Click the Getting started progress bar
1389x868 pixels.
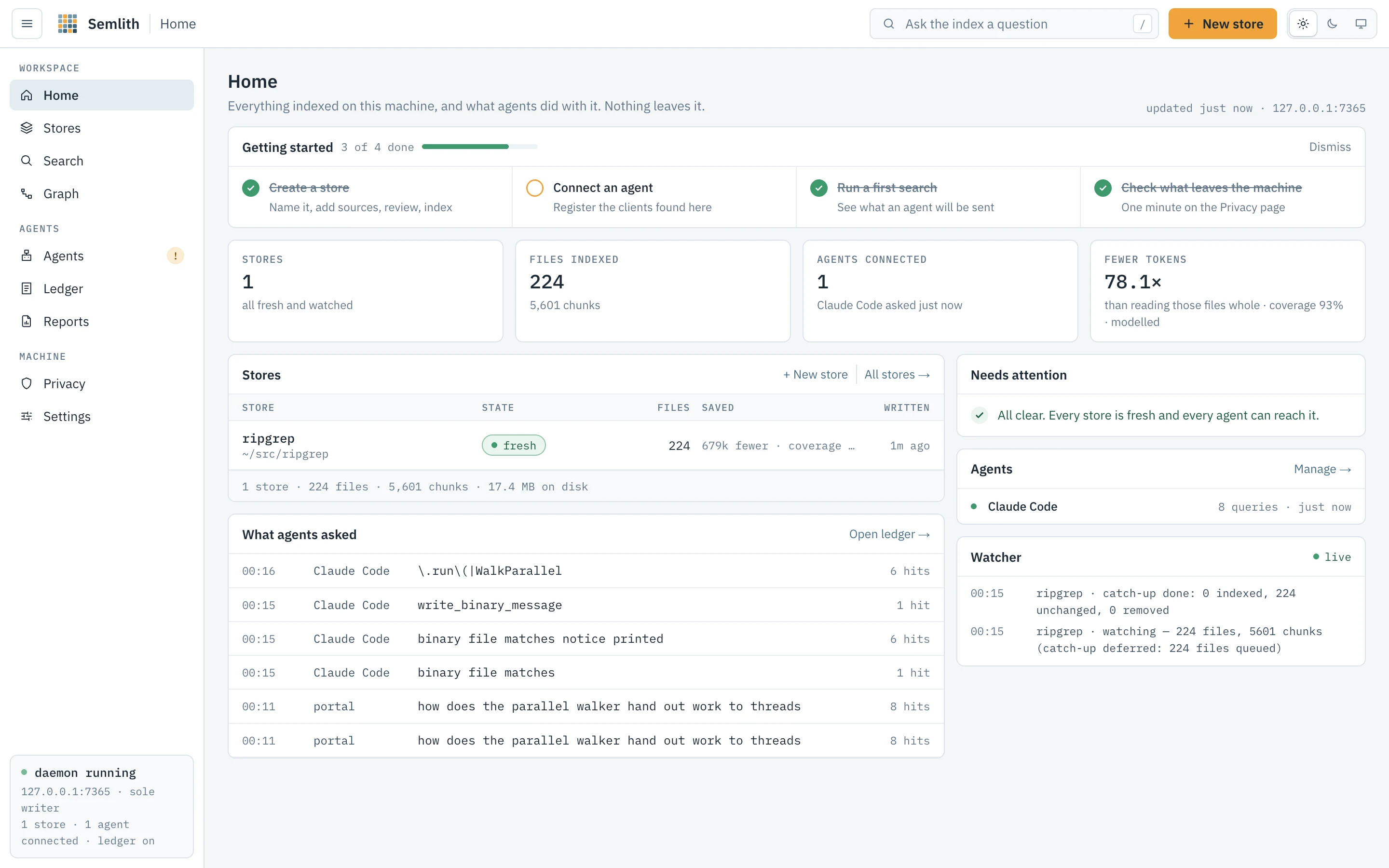click(479, 147)
